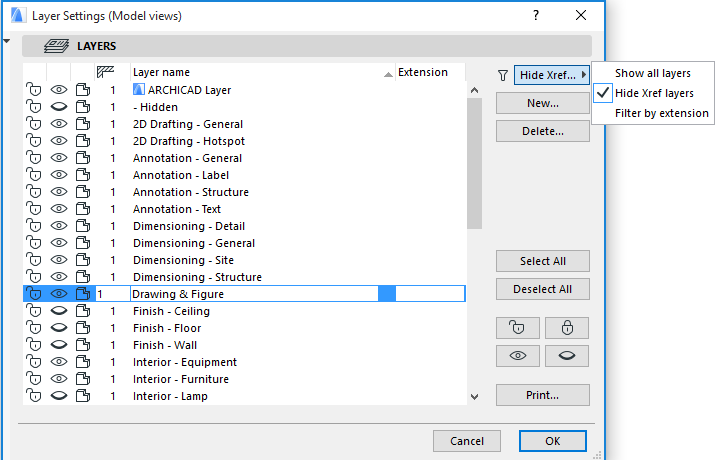The image size is (717, 460).
Task: Click the lock icon of ARCHICAD Layer
Action: point(33,90)
